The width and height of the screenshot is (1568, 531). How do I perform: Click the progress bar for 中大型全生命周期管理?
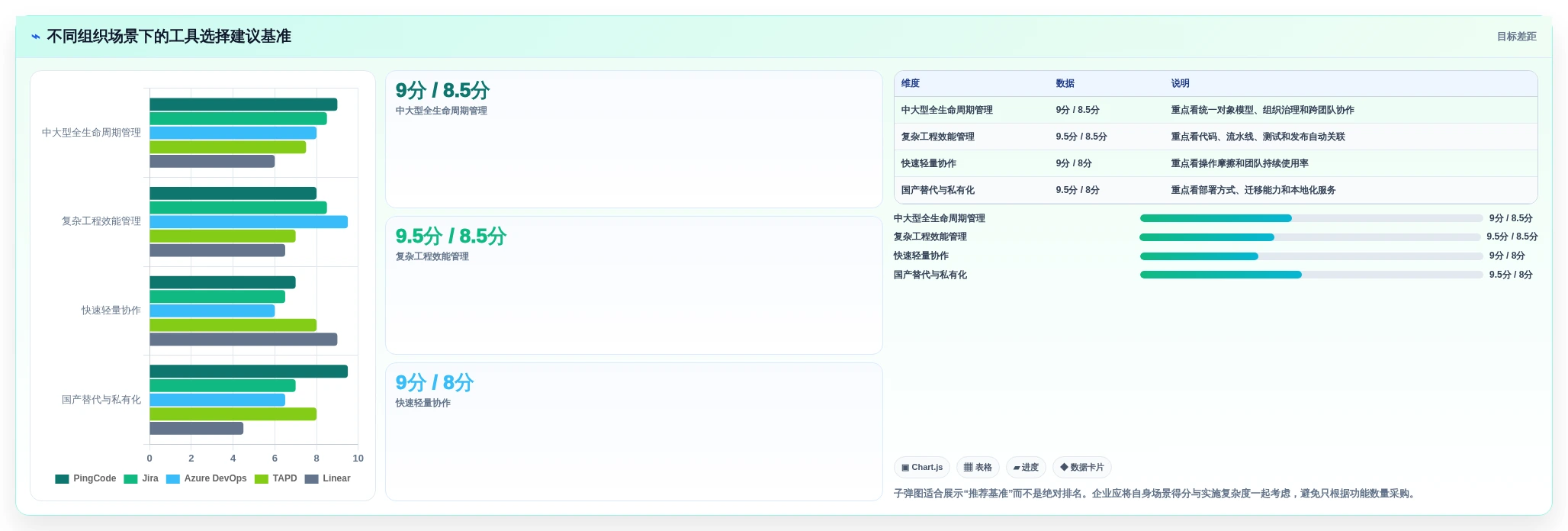1311,218
